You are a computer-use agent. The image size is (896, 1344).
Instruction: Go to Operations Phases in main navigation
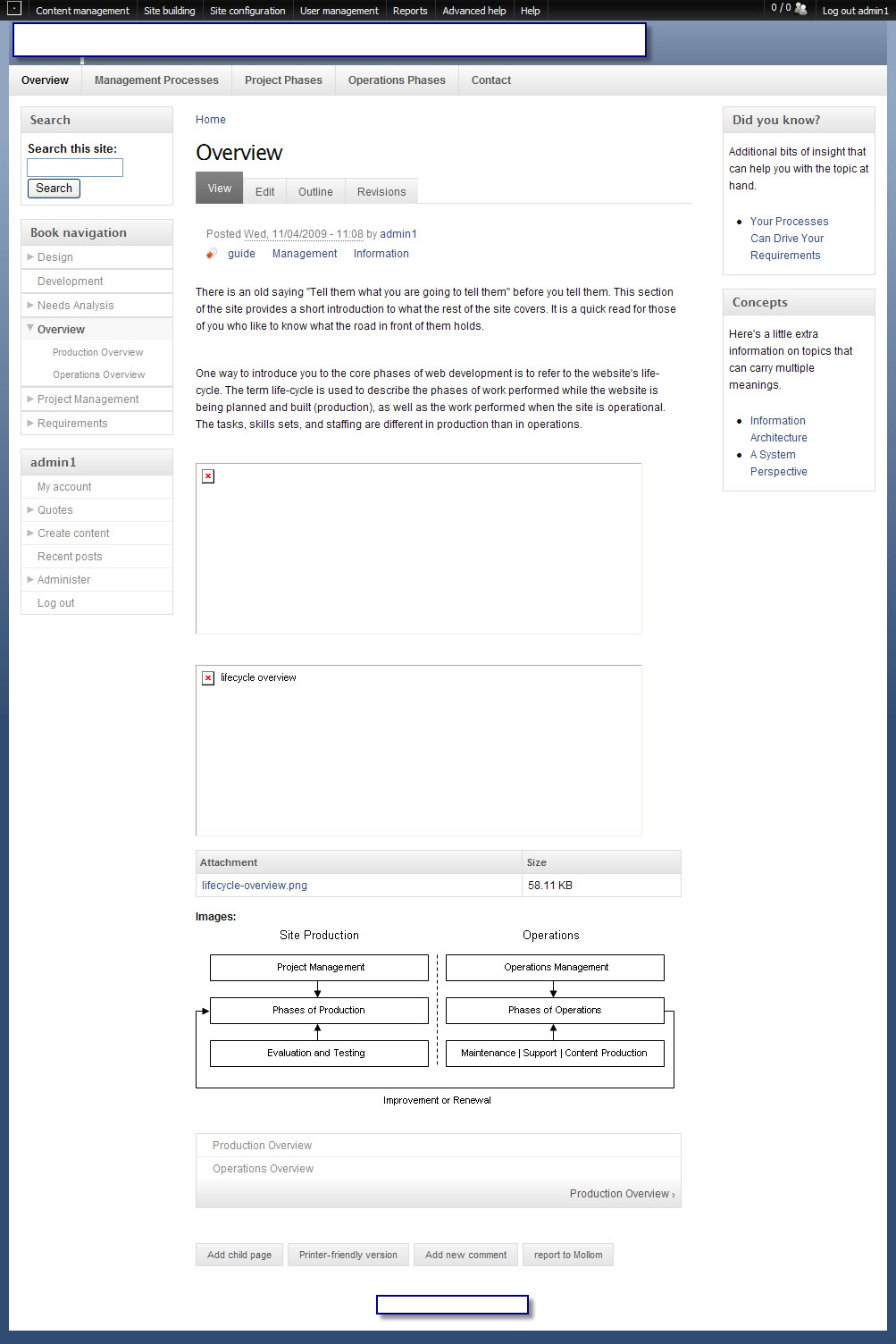[397, 80]
